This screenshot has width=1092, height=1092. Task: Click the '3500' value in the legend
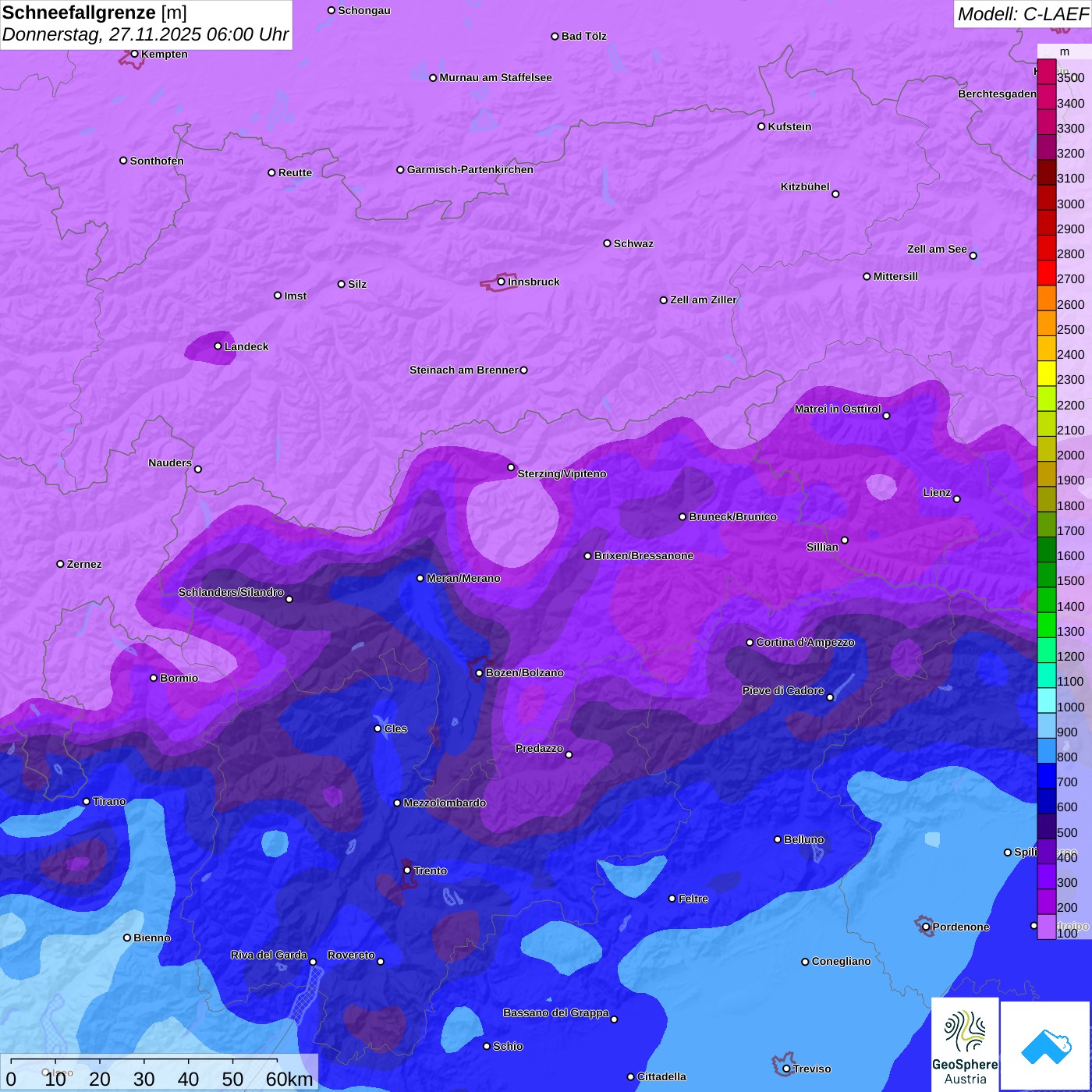click(1071, 78)
